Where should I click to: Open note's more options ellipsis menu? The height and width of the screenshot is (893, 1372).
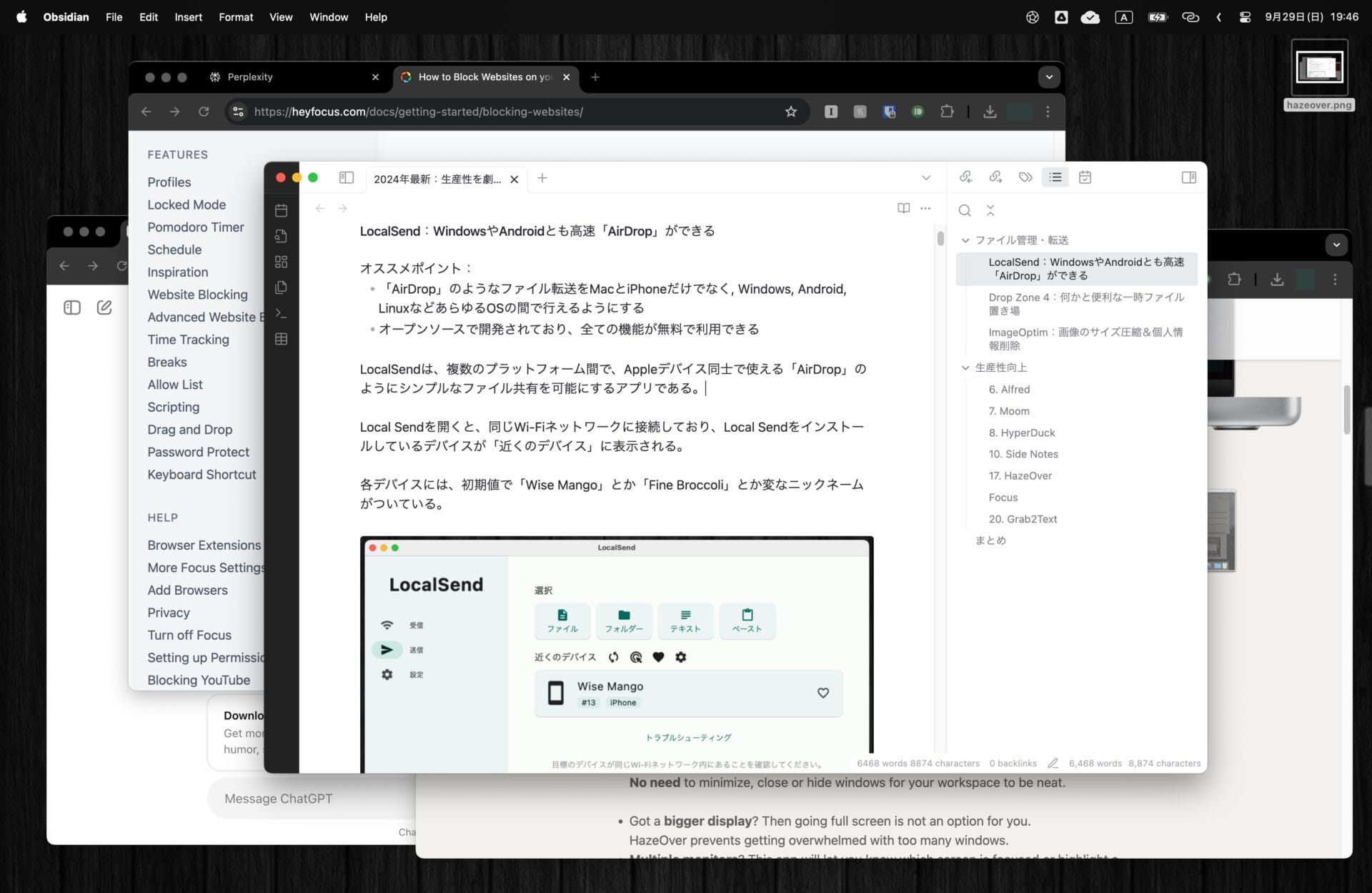925,208
